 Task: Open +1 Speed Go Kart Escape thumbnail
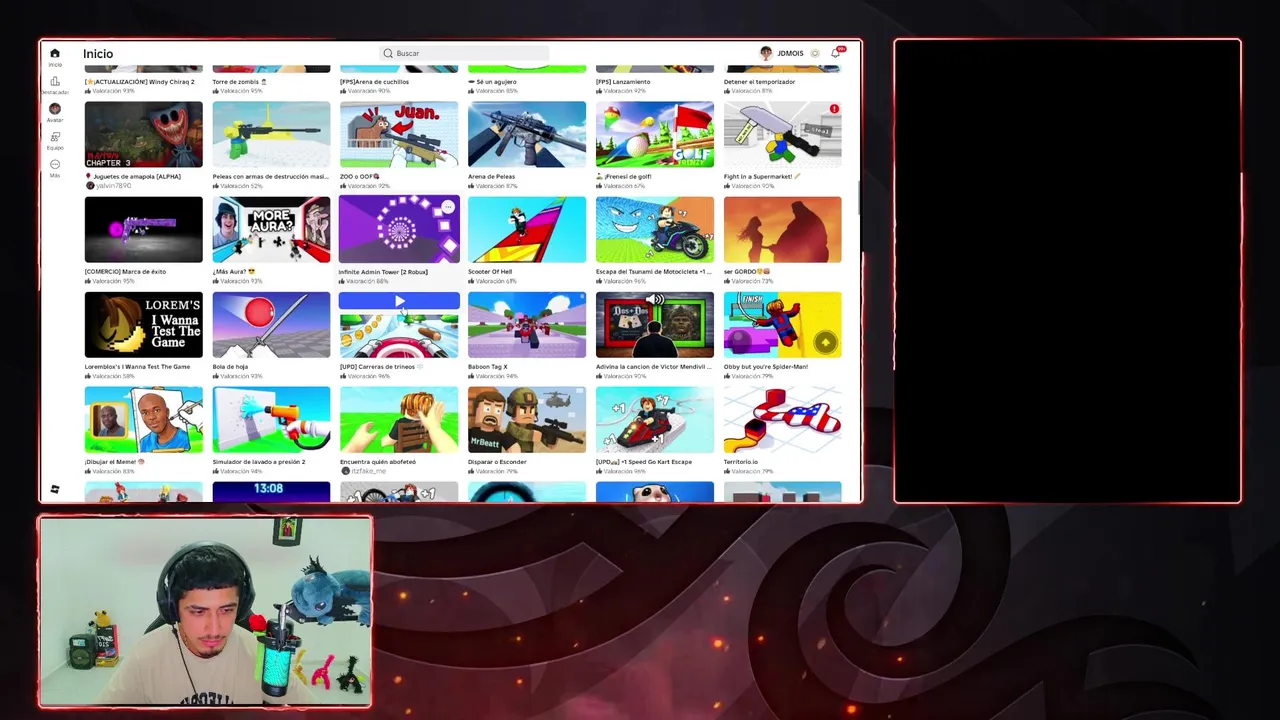point(655,419)
